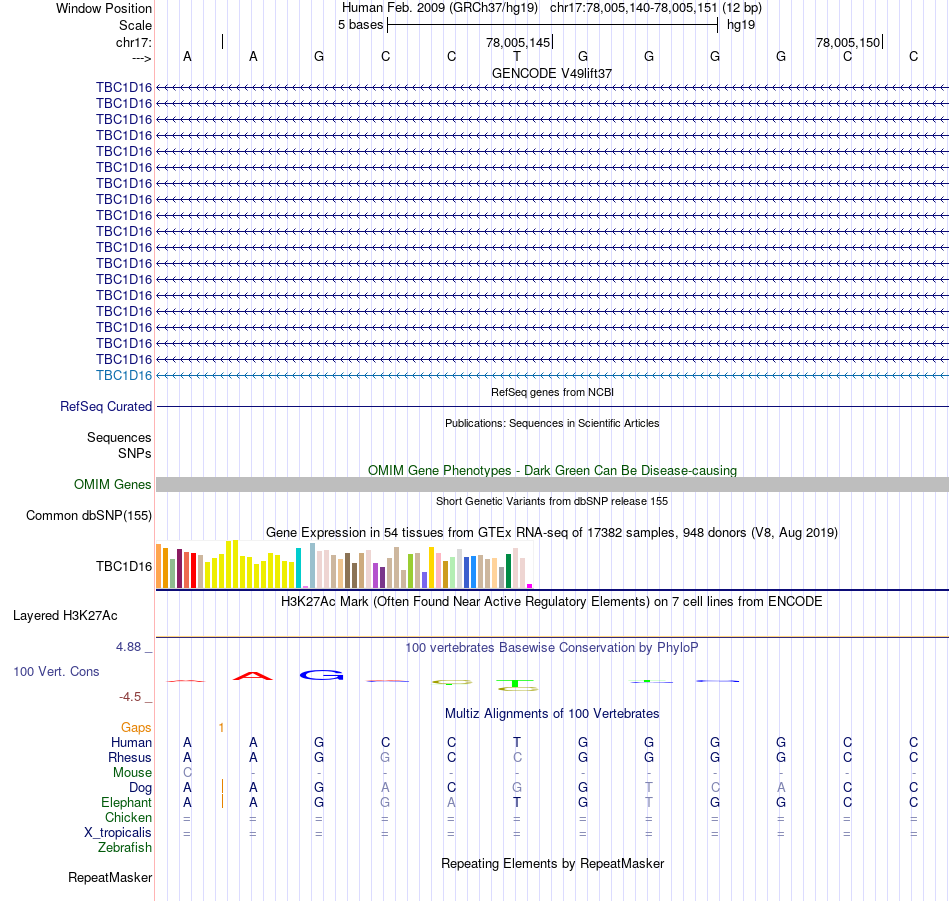Click the red A conservation logo
This screenshot has width=950, height=901.
253,676
